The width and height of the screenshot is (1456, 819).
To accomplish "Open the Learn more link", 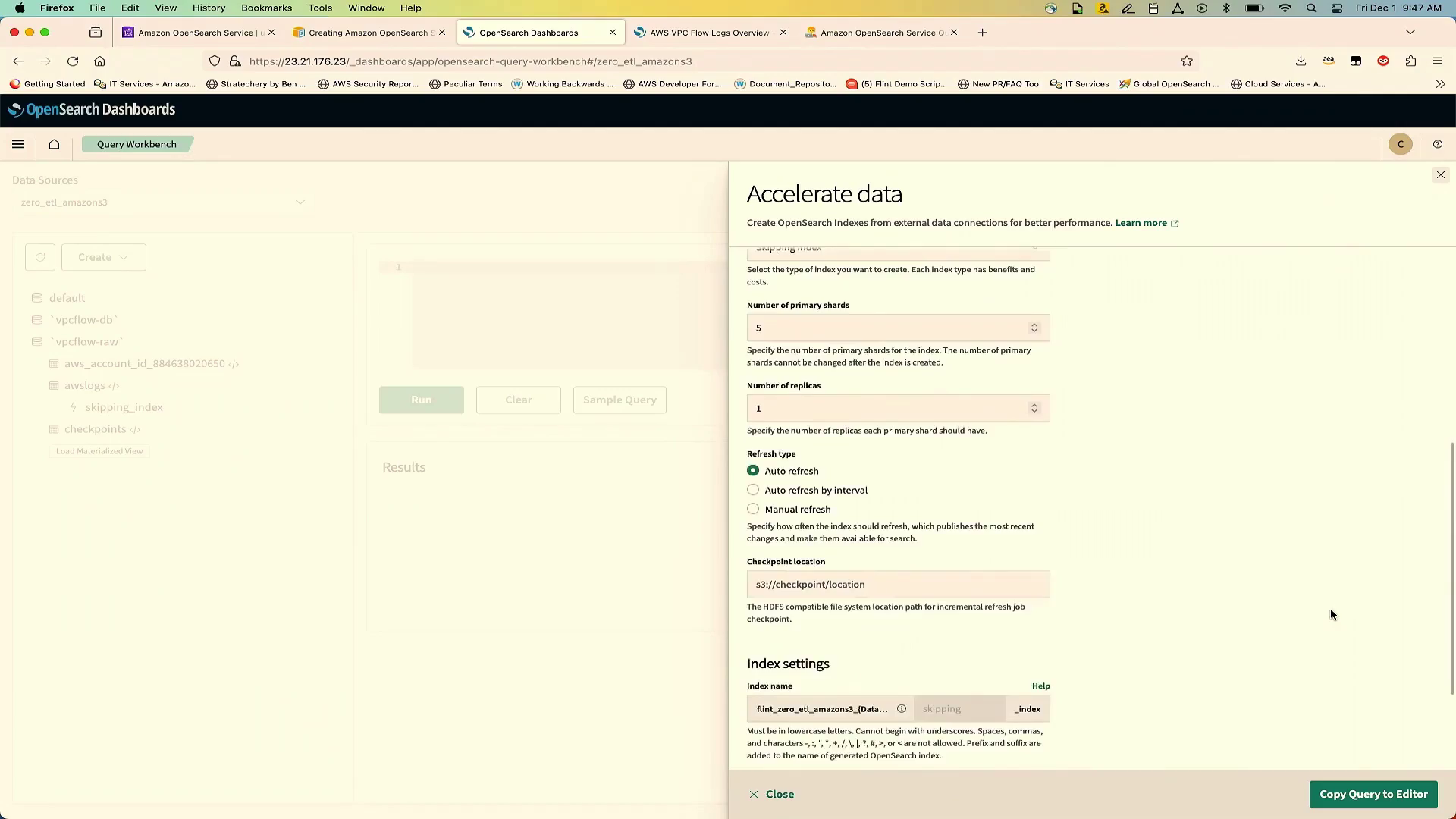I will click(1141, 223).
